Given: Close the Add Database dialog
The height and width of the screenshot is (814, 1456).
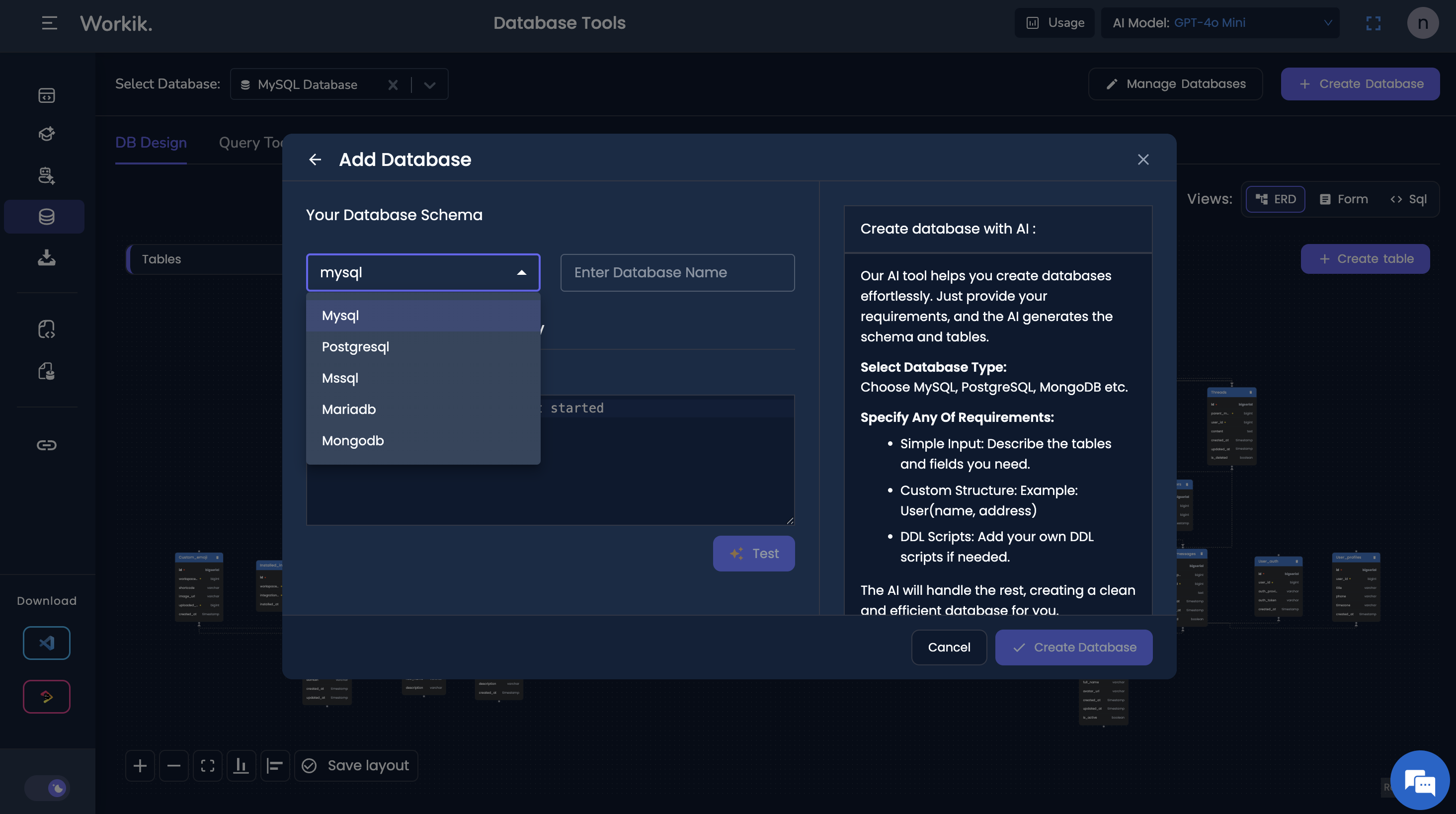Looking at the screenshot, I should pyautogui.click(x=1143, y=160).
